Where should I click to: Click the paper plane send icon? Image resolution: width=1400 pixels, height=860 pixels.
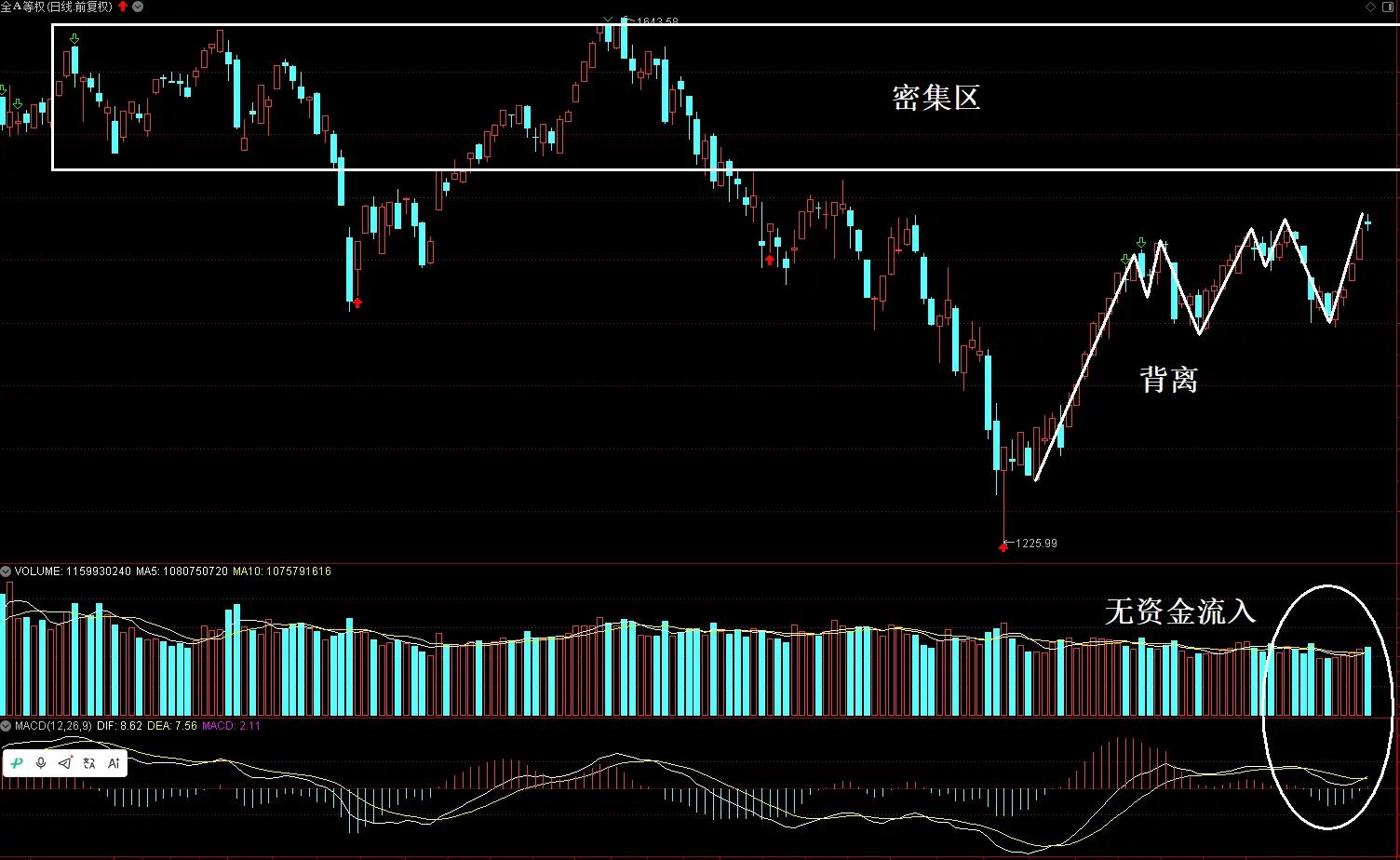tap(65, 763)
